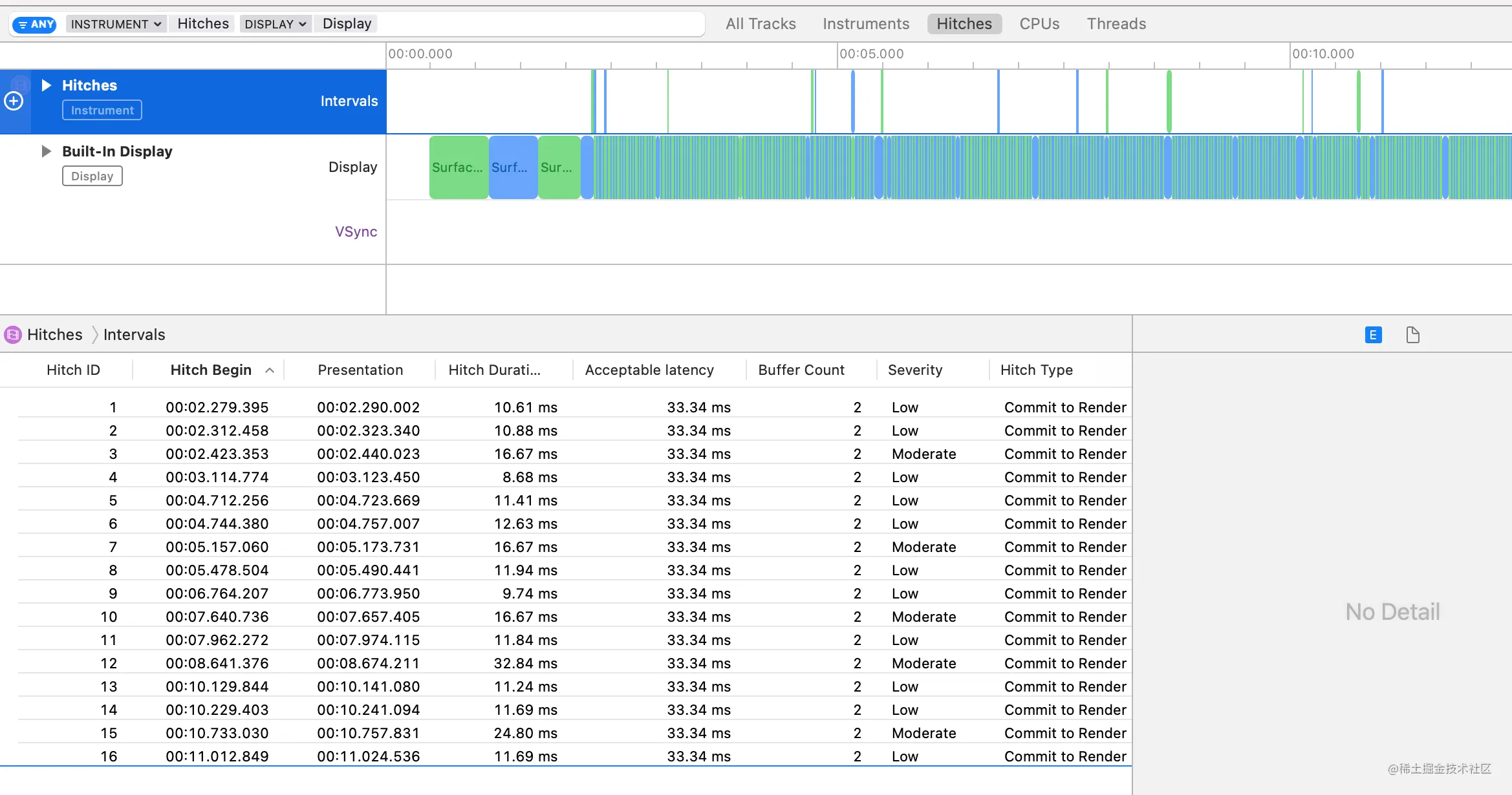Sort by Hitch Type column header
Screen dimensions: 1512x795
1036,370
